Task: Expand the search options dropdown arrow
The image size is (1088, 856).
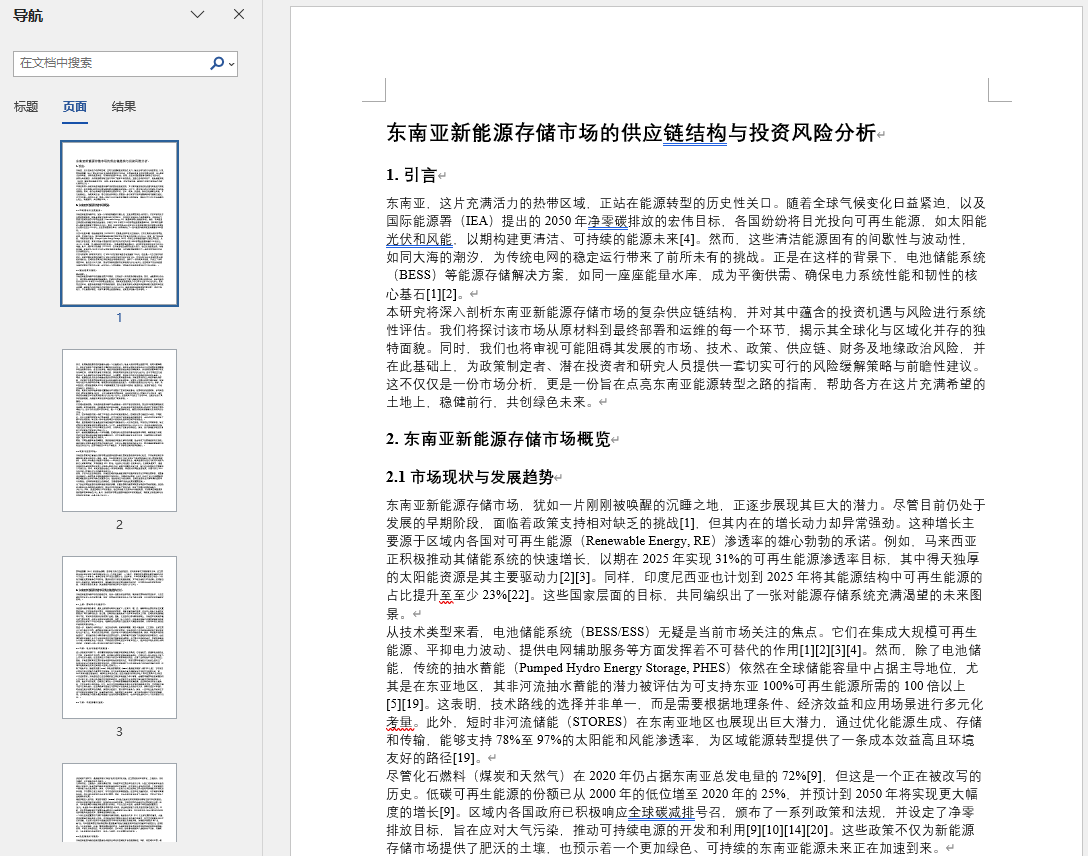Action: pos(232,64)
